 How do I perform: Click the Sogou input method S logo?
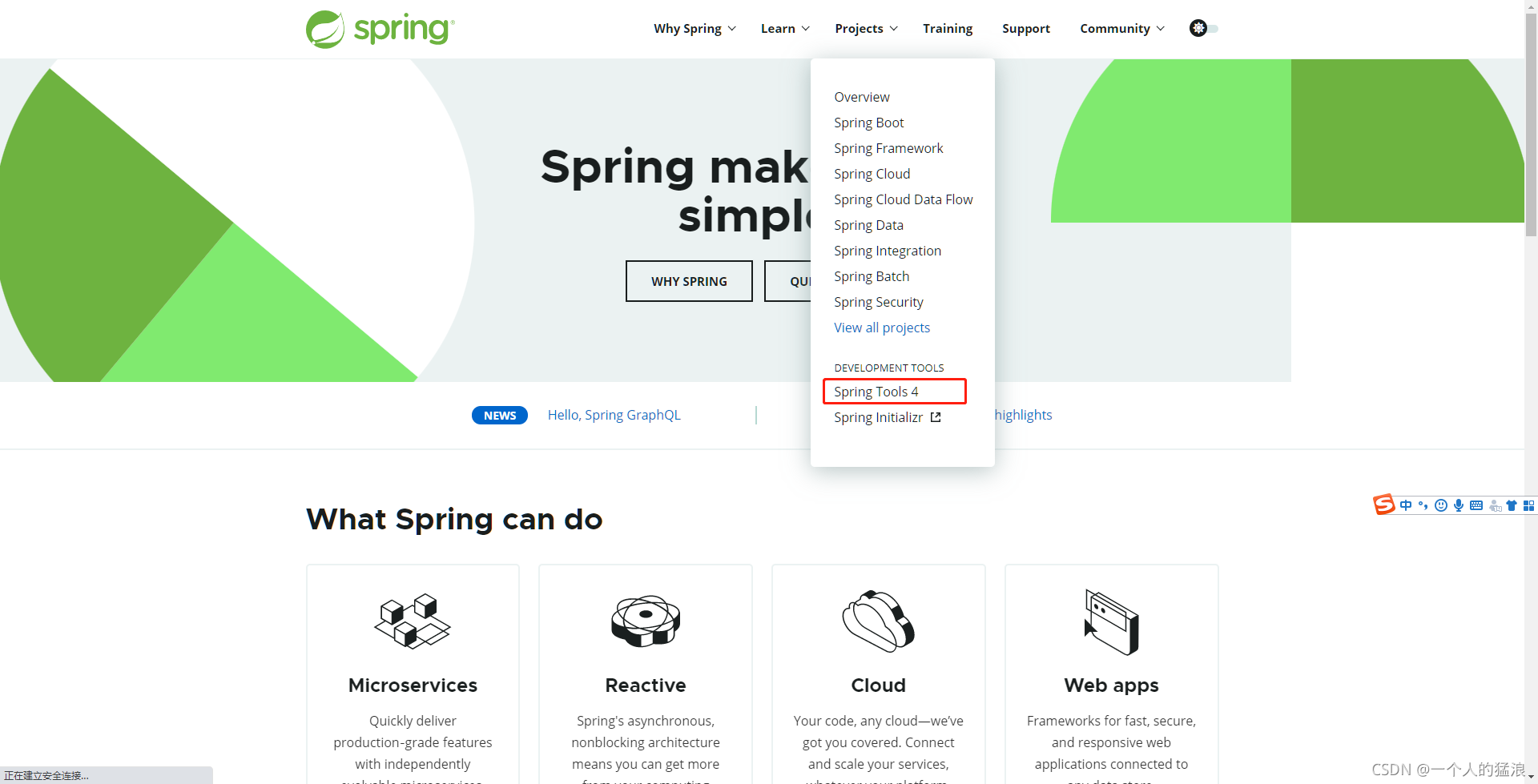click(1383, 505)
